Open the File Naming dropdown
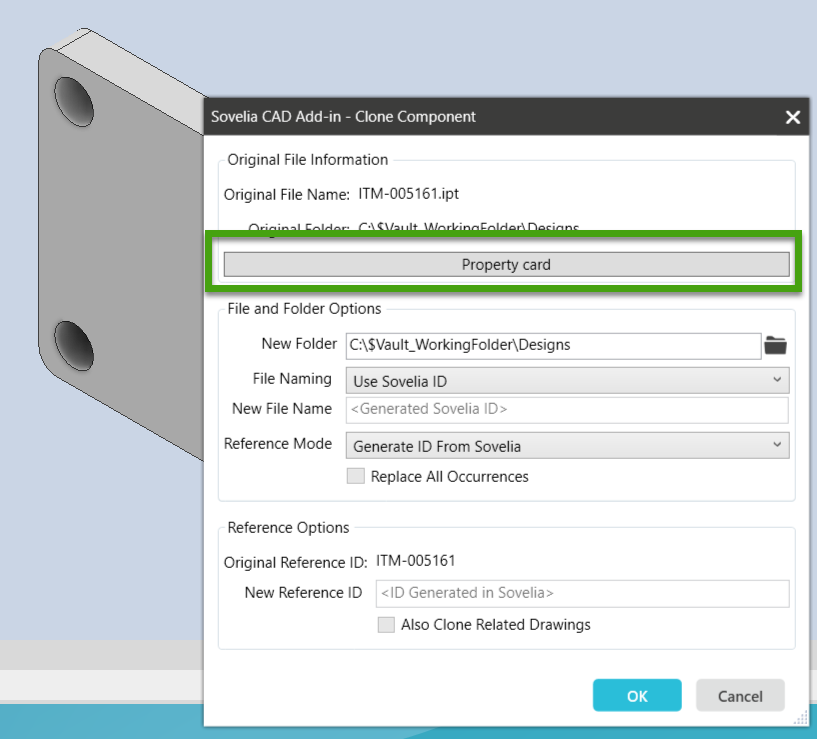Viewport: 817px width, 739px height. pos(567,380)
